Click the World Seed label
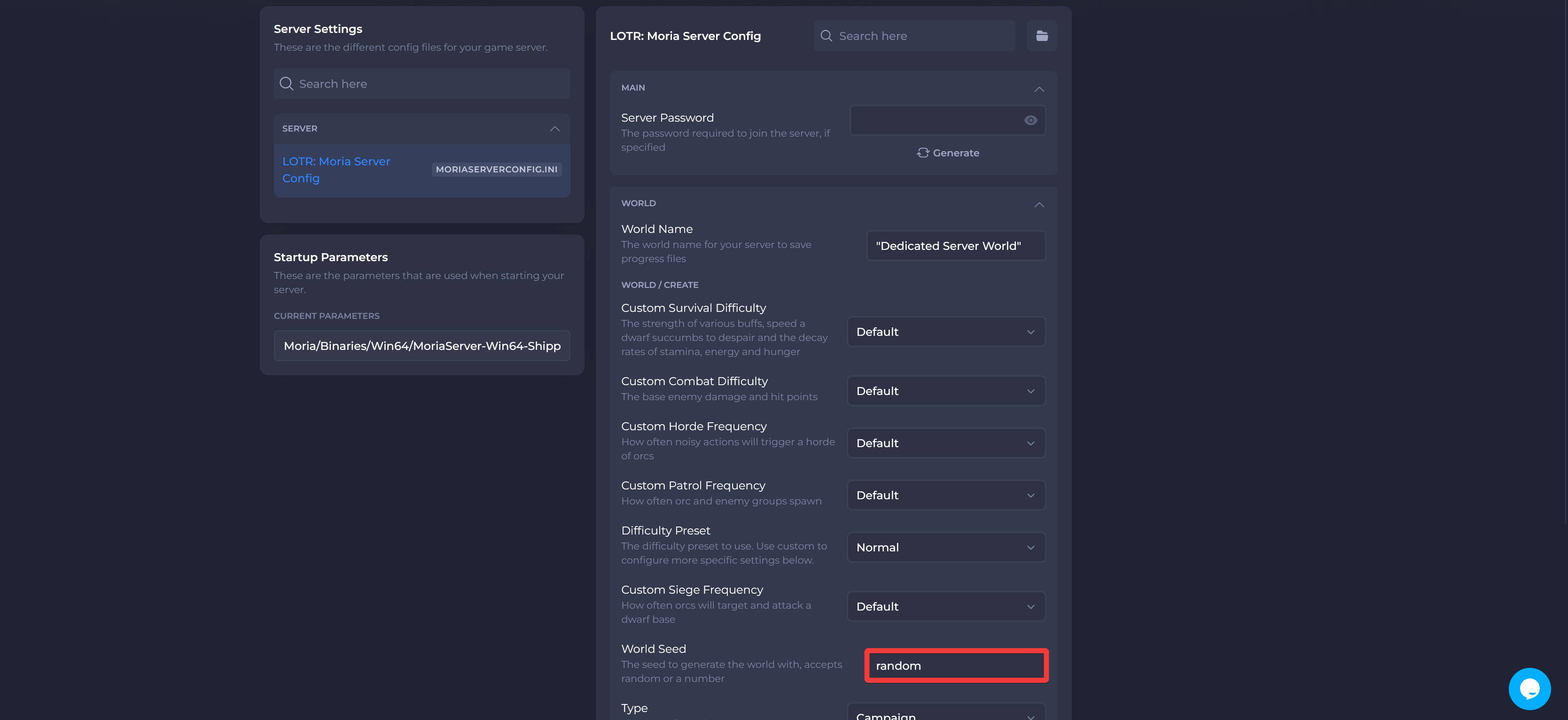 tap(653, 649)
